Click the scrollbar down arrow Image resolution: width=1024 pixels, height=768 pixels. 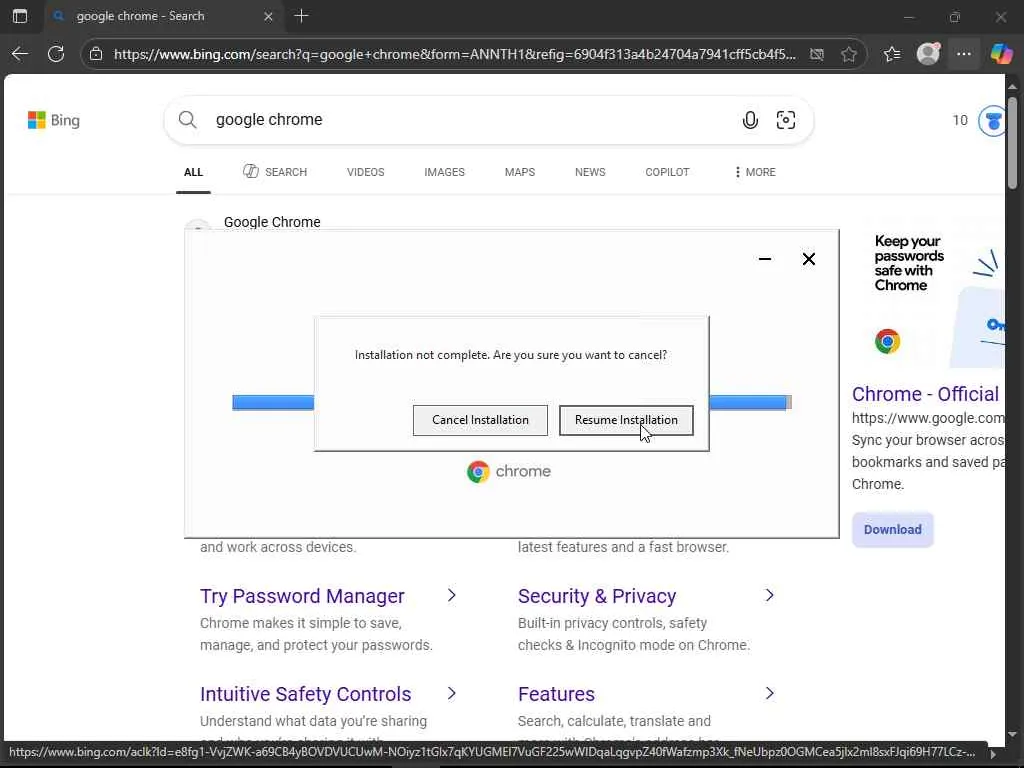pyautogui.click(x=1012, y=735)
